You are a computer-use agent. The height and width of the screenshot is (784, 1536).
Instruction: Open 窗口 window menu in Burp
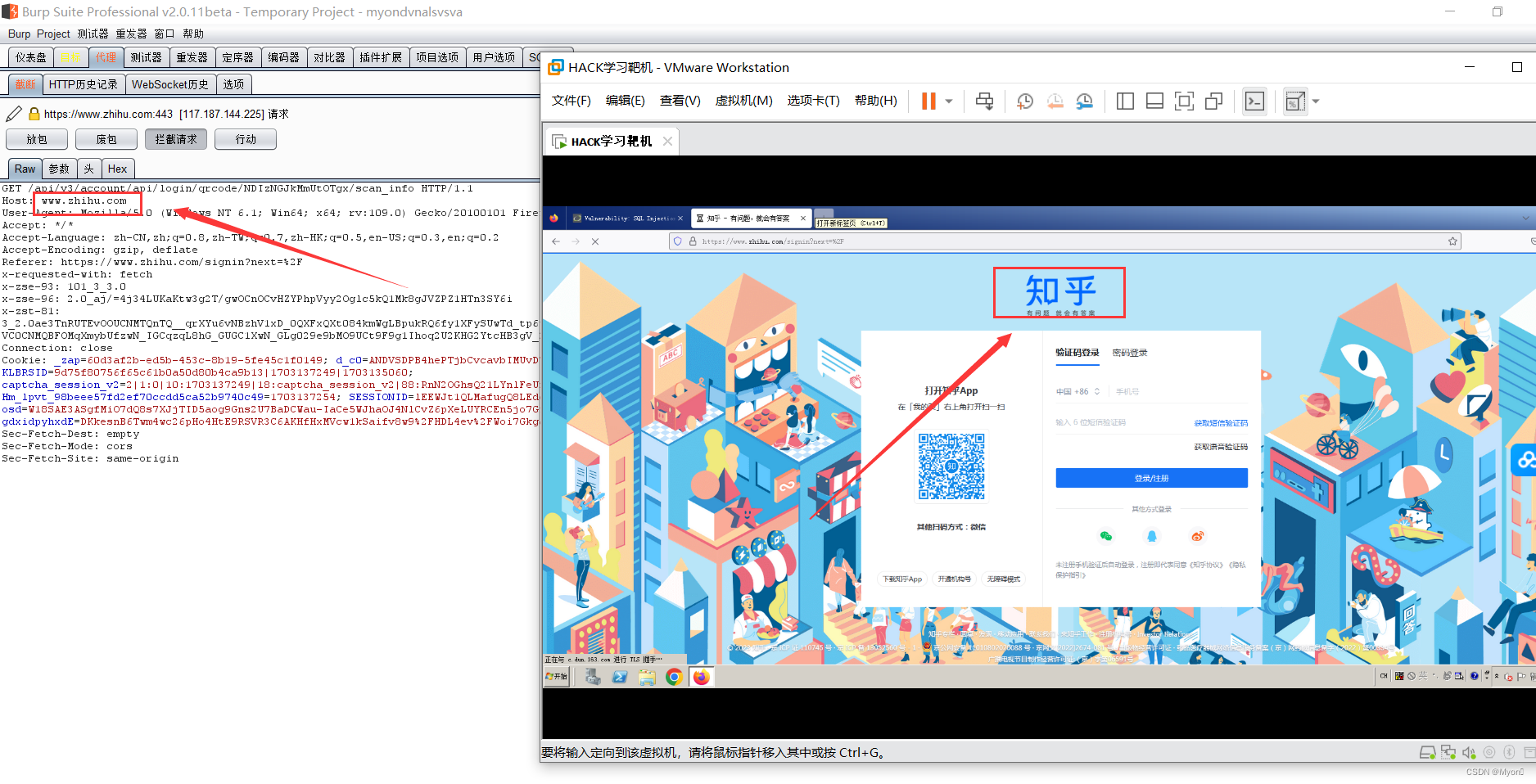(x=165, y=34)
